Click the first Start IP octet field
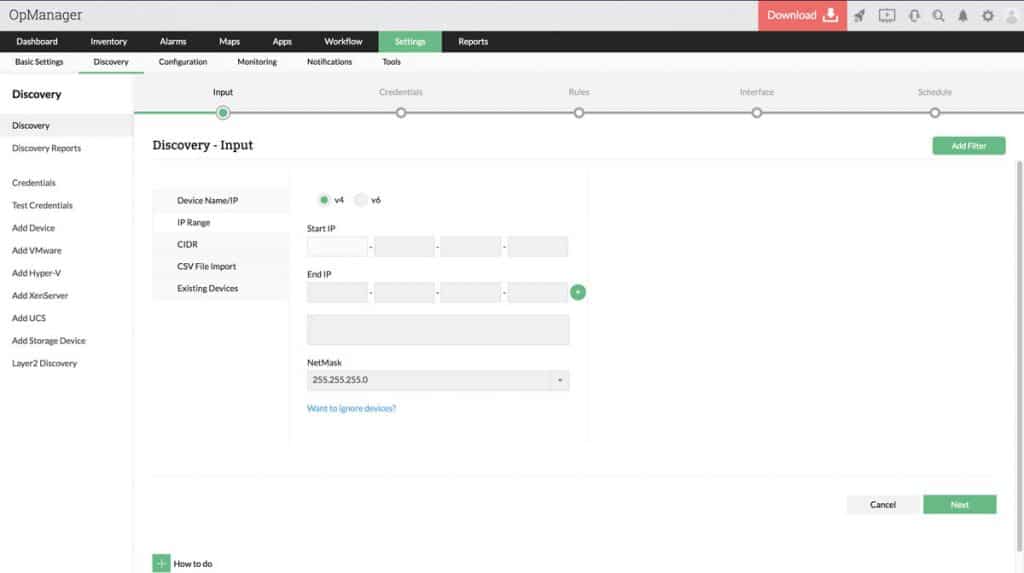 337,247
